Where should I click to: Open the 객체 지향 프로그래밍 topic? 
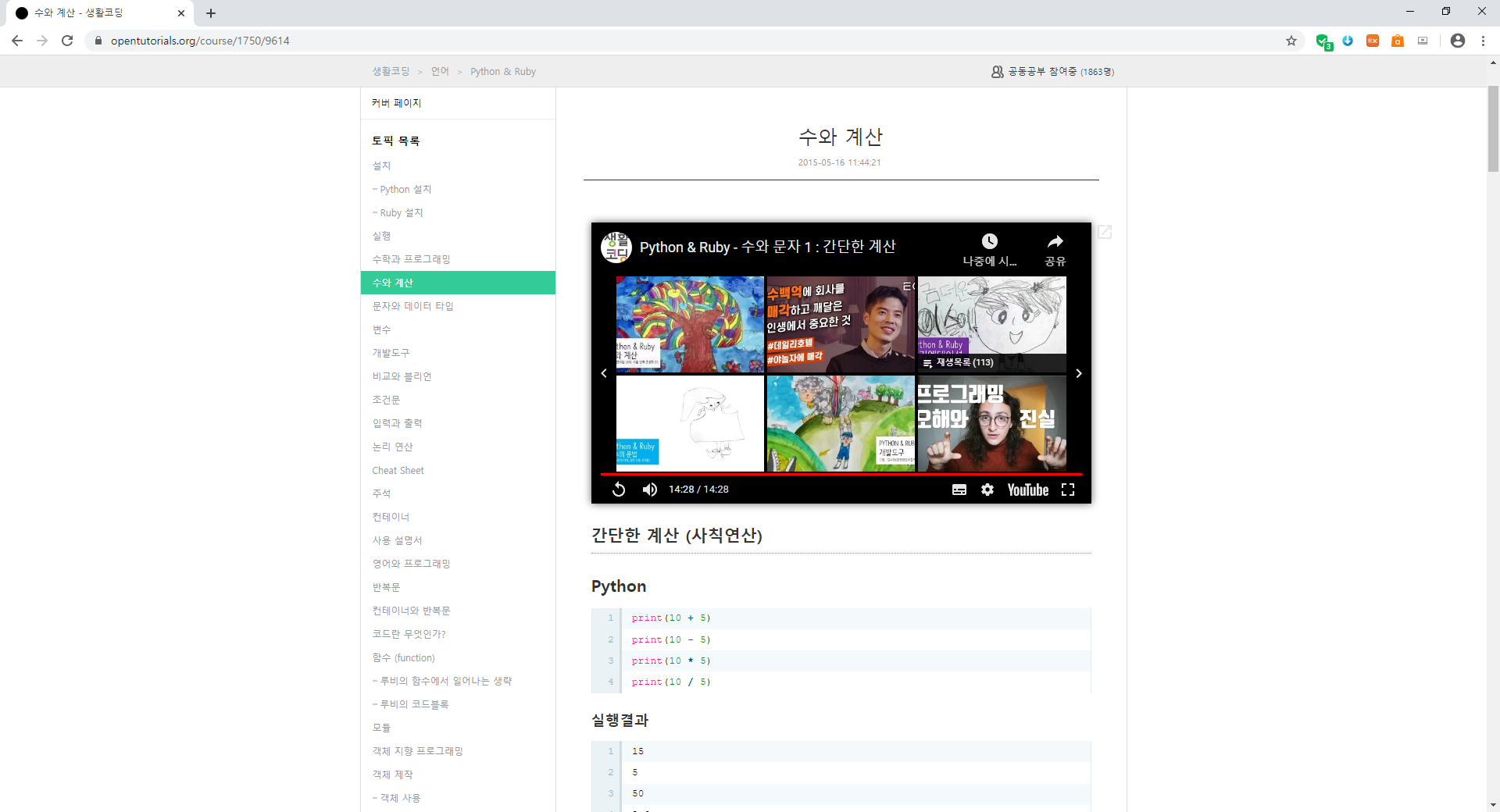click(x=417, y=751)
